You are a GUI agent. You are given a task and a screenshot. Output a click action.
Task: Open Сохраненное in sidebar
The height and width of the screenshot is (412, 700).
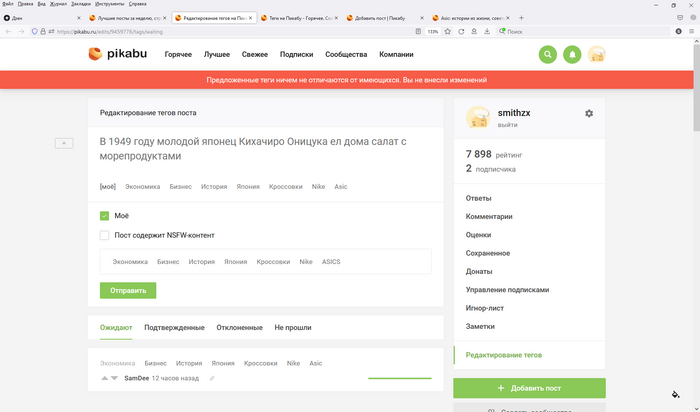click(x=488, y=253)
